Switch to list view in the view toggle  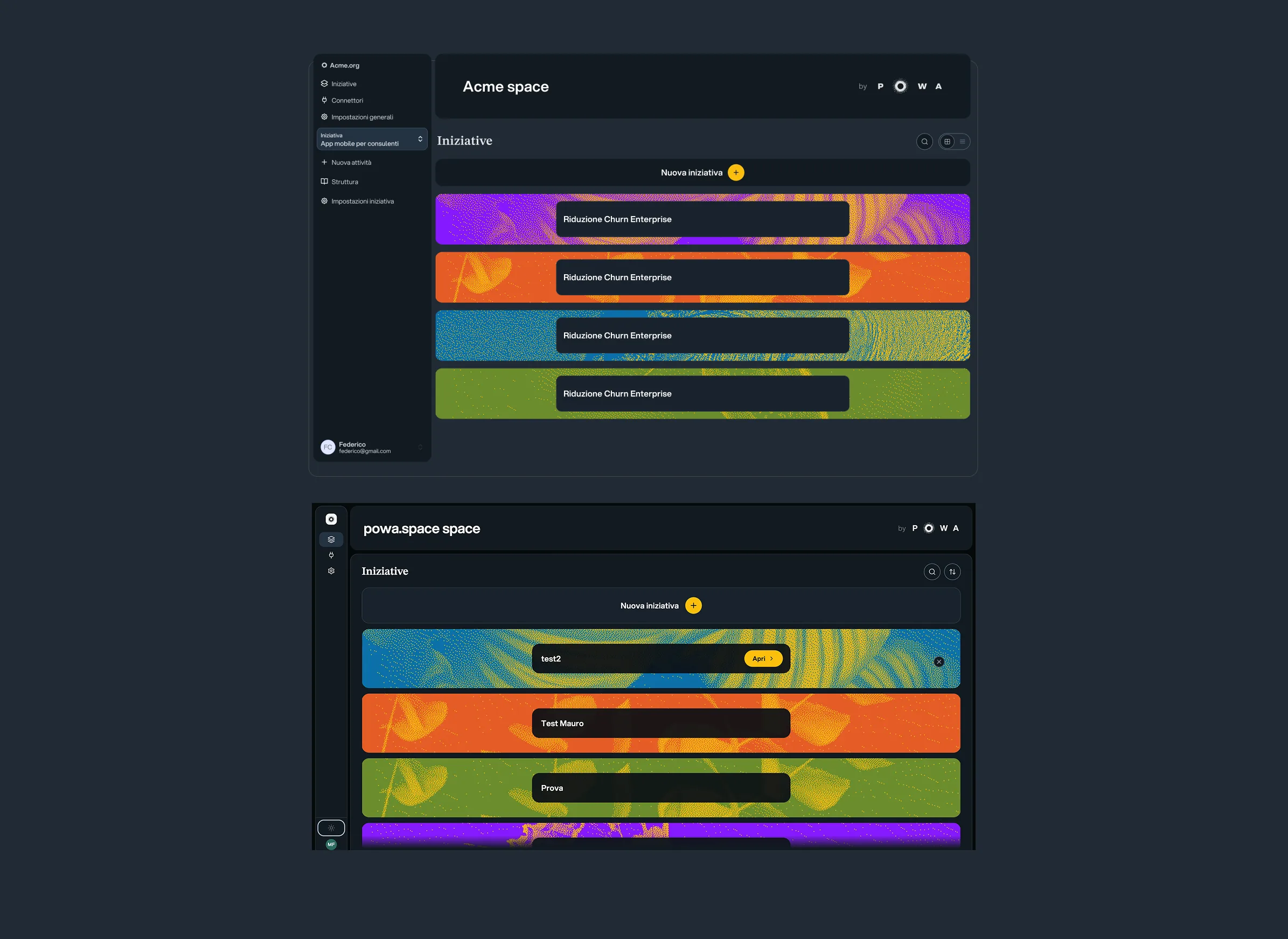coord(962,142)
